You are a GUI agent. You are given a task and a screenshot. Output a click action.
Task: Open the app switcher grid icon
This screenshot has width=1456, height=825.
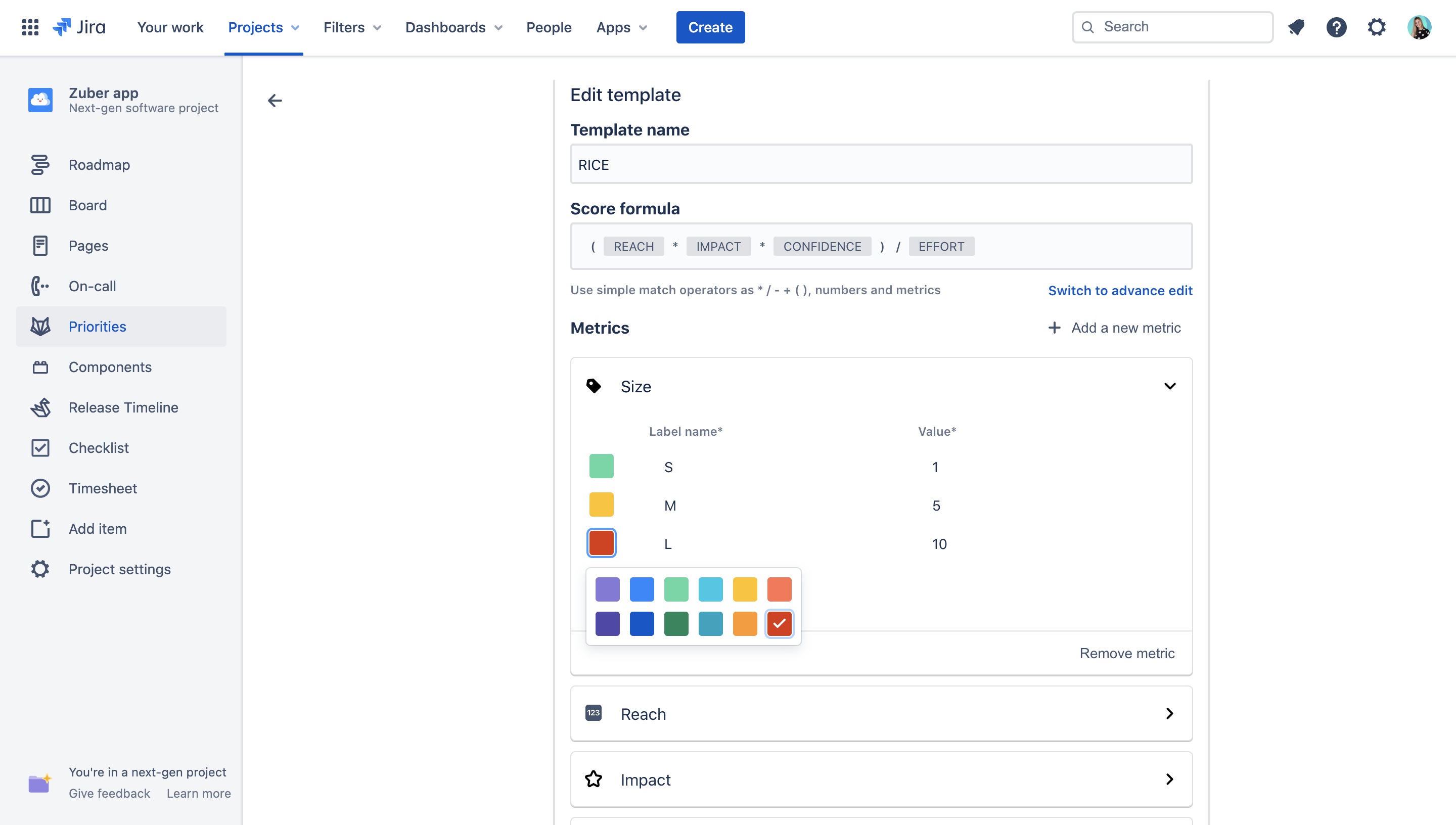(30, 27)
